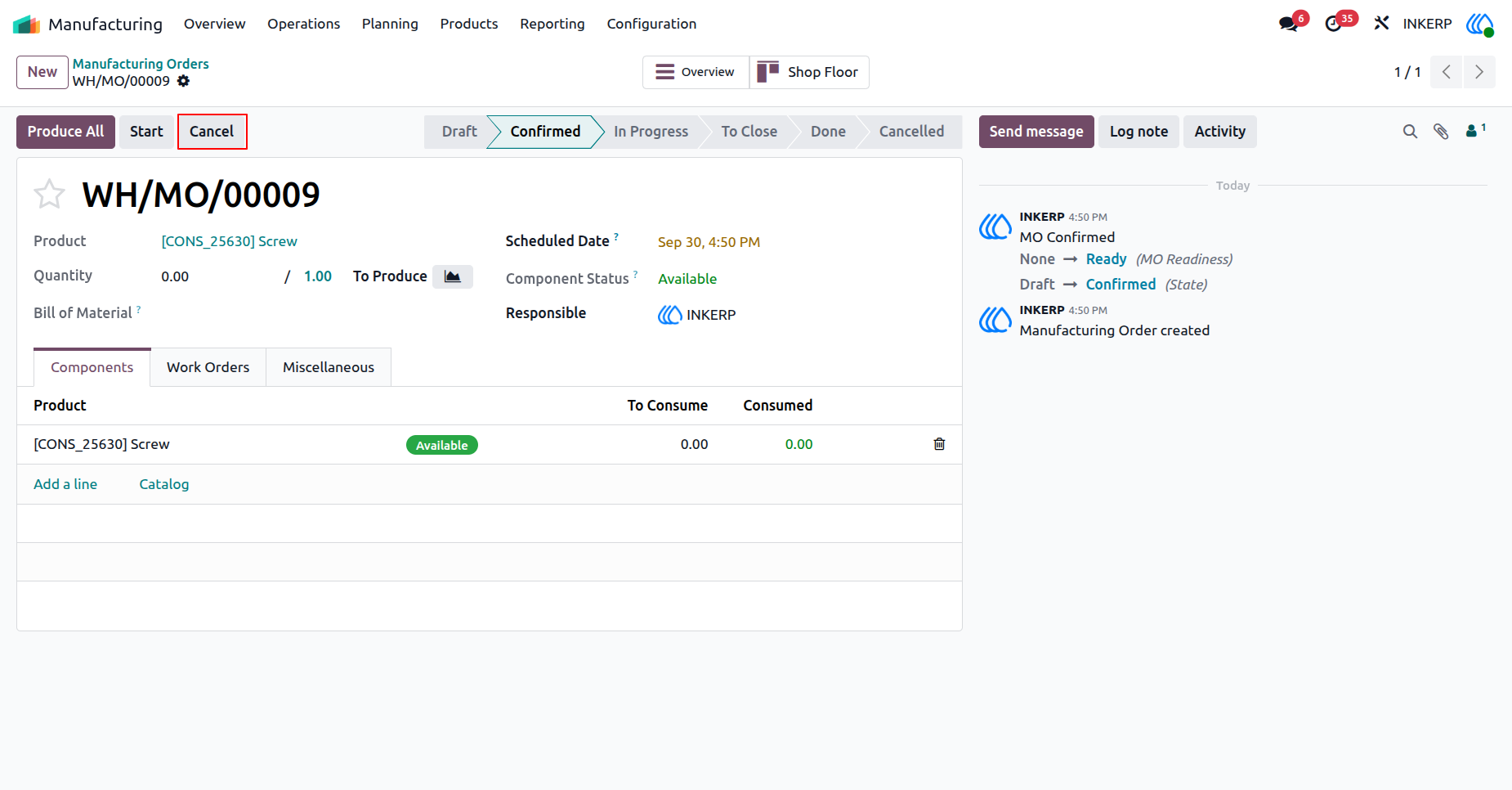Image resolution: width=1512 pixels, height=790 pixels.
Task: Start the manufacturing order
Action: 146,132
